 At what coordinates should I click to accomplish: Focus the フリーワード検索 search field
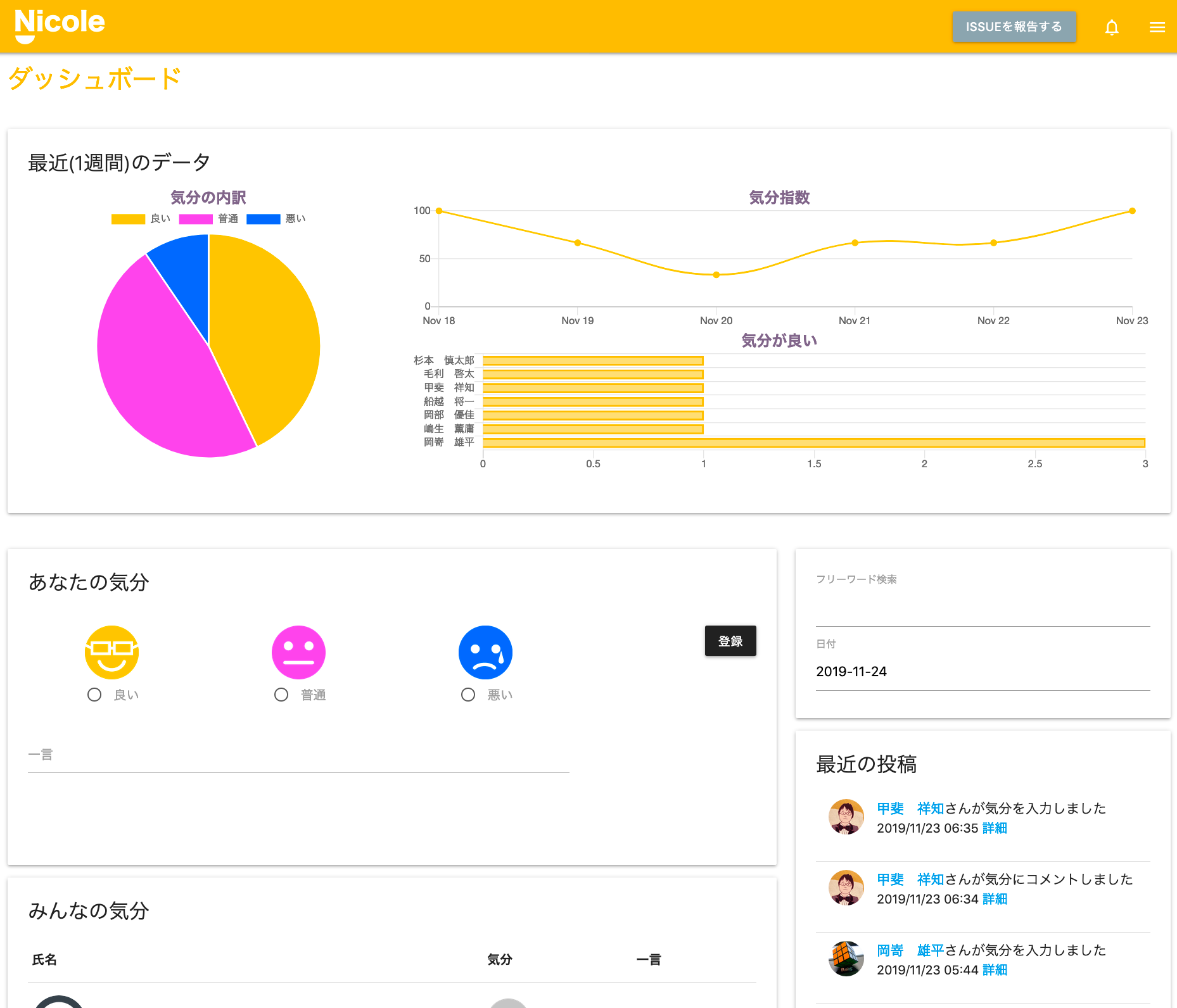(x=983, y=608)
